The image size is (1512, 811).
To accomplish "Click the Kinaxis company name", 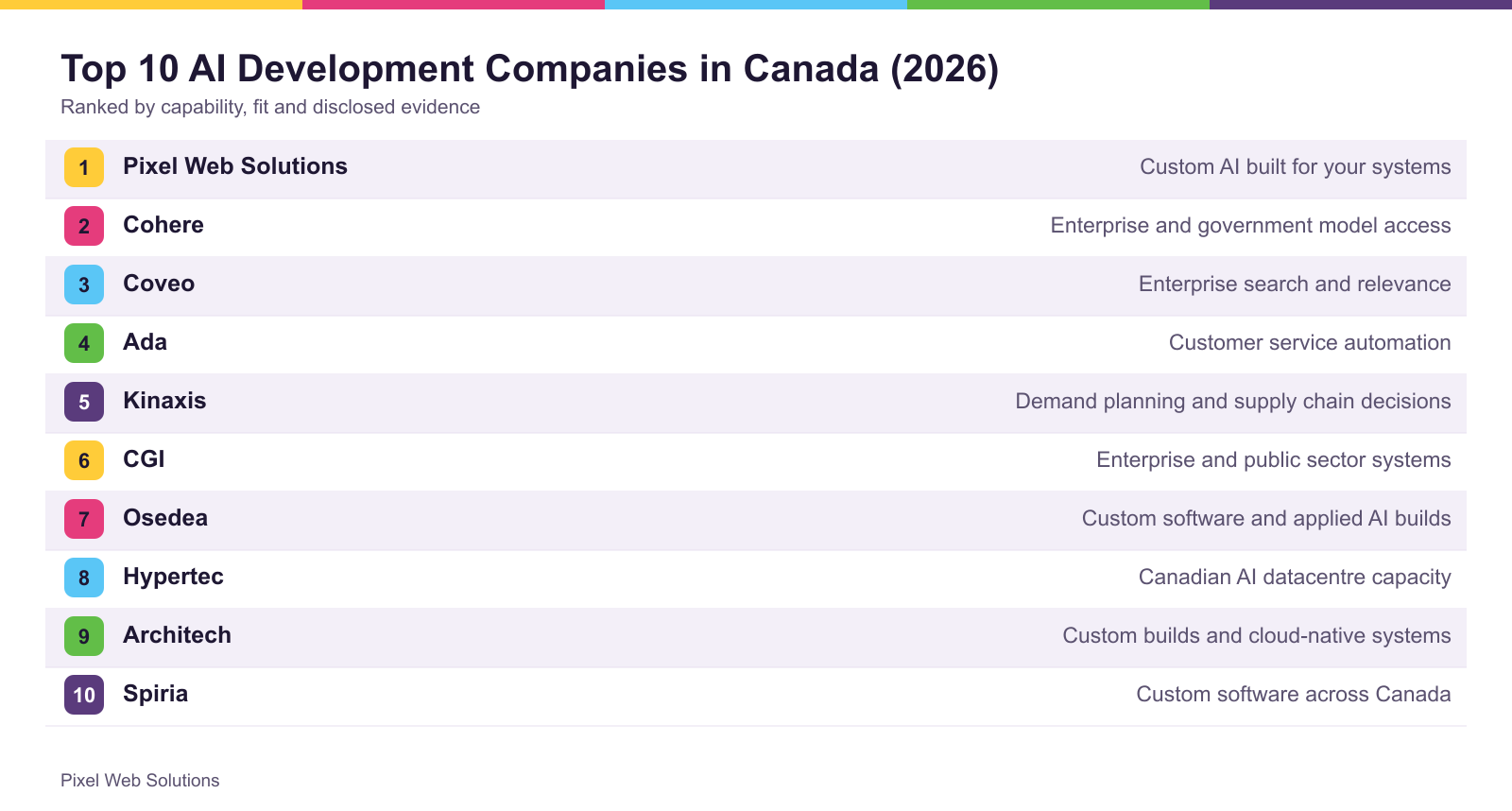I will click(164, 401).
